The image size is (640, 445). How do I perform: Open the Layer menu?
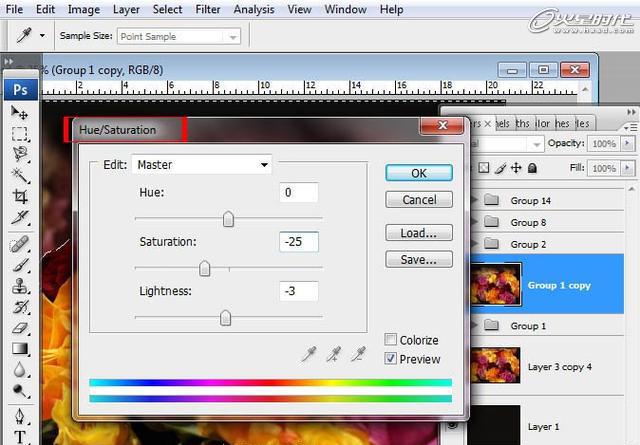click(126, 9)
